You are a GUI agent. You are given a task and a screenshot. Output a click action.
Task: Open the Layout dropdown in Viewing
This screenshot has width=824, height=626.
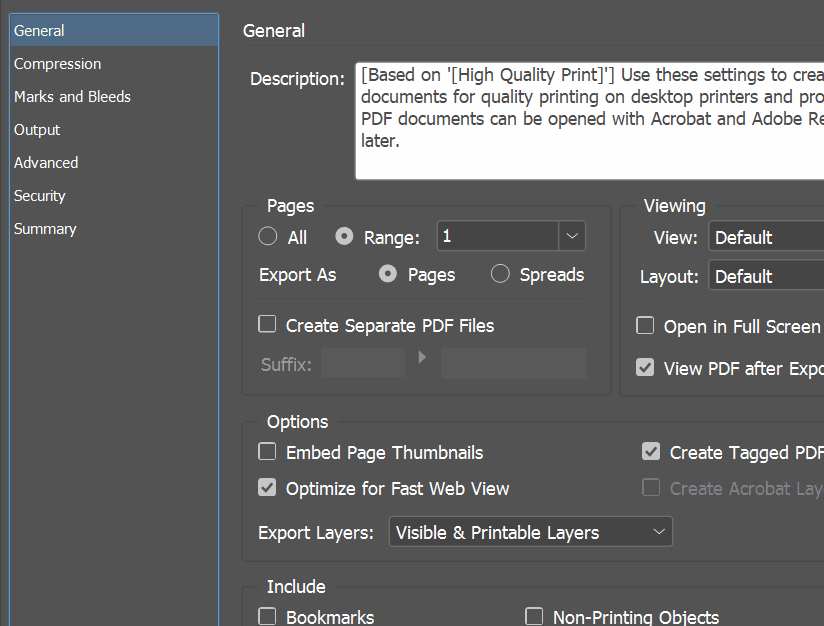766,276
